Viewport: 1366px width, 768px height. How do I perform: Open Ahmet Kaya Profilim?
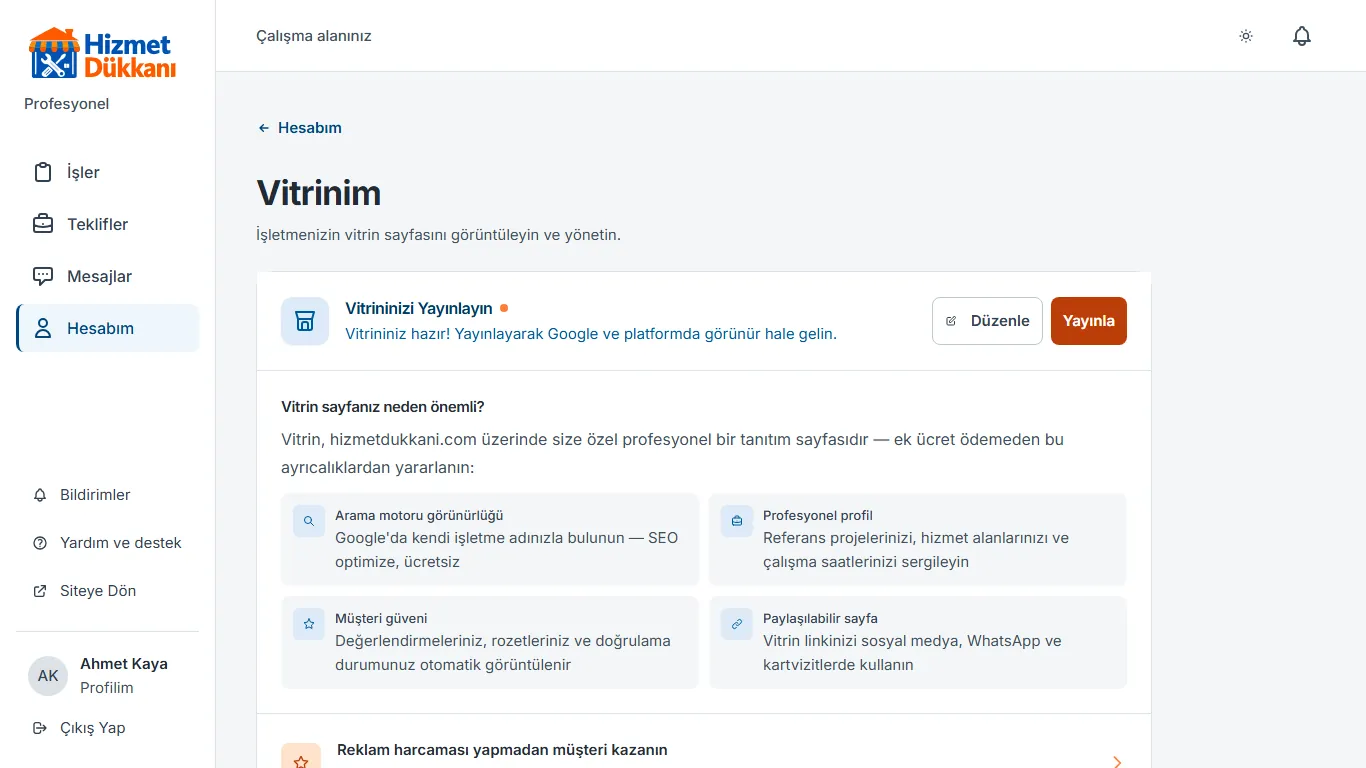108,676
